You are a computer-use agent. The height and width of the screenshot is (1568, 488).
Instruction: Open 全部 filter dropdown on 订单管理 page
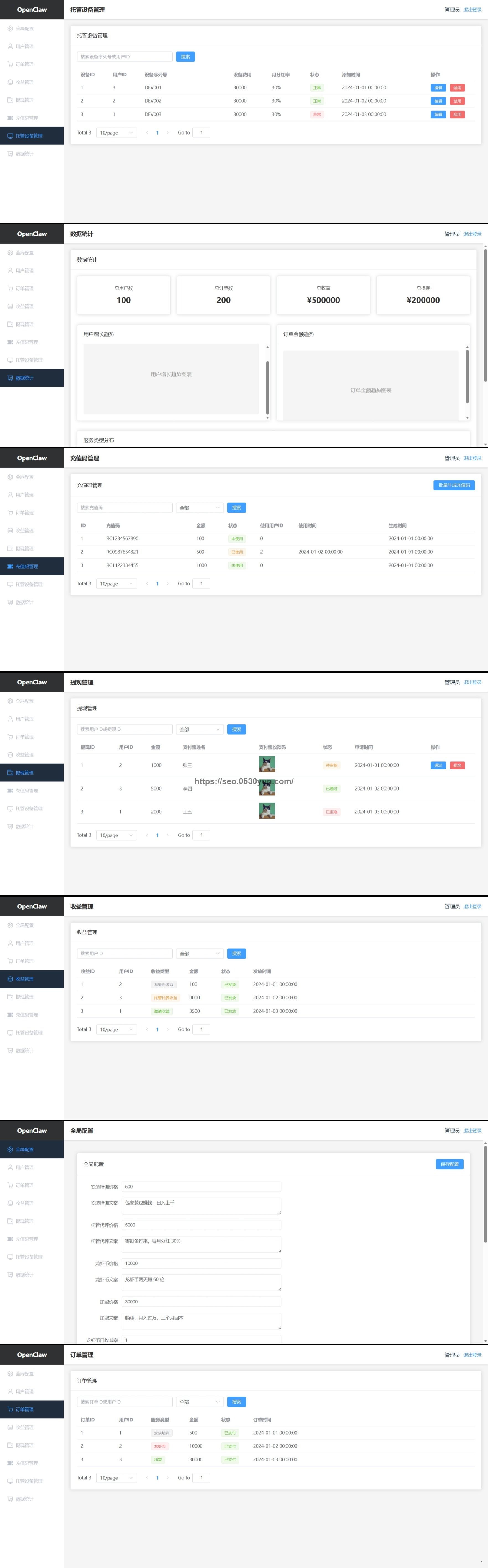(200, 1402)
